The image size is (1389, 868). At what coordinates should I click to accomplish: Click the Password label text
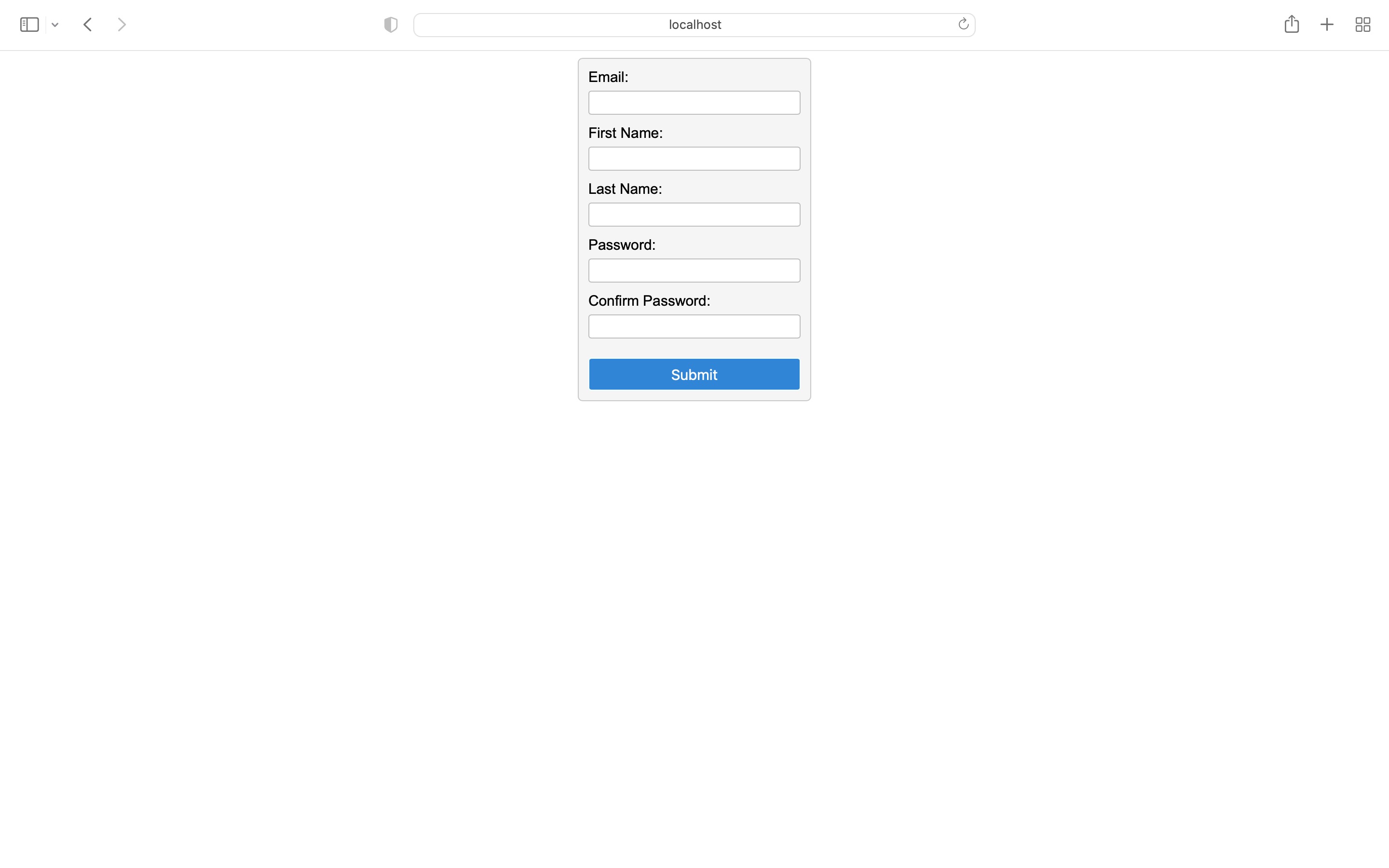click(622, 244)
